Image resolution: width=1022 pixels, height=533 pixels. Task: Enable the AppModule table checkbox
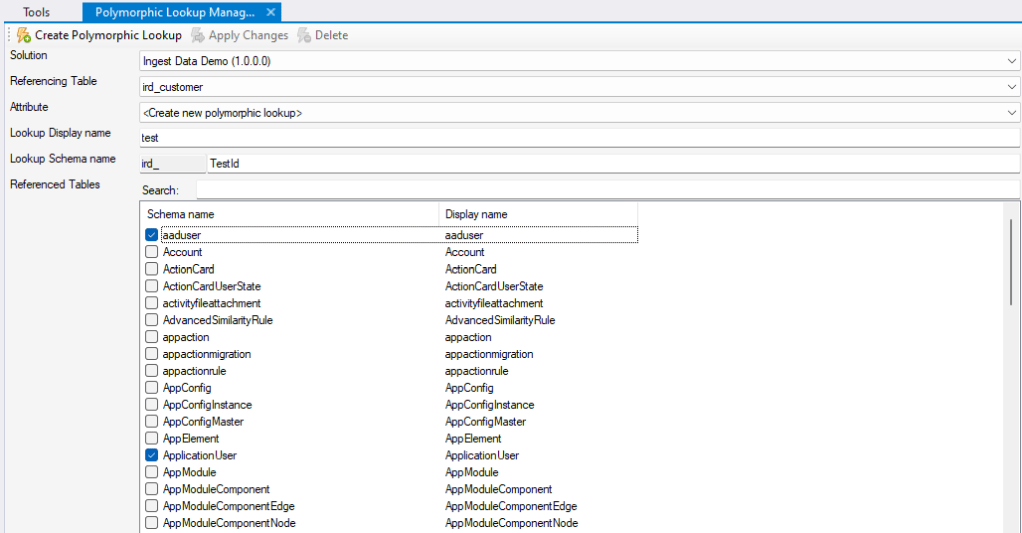click(x=152, y=472)
